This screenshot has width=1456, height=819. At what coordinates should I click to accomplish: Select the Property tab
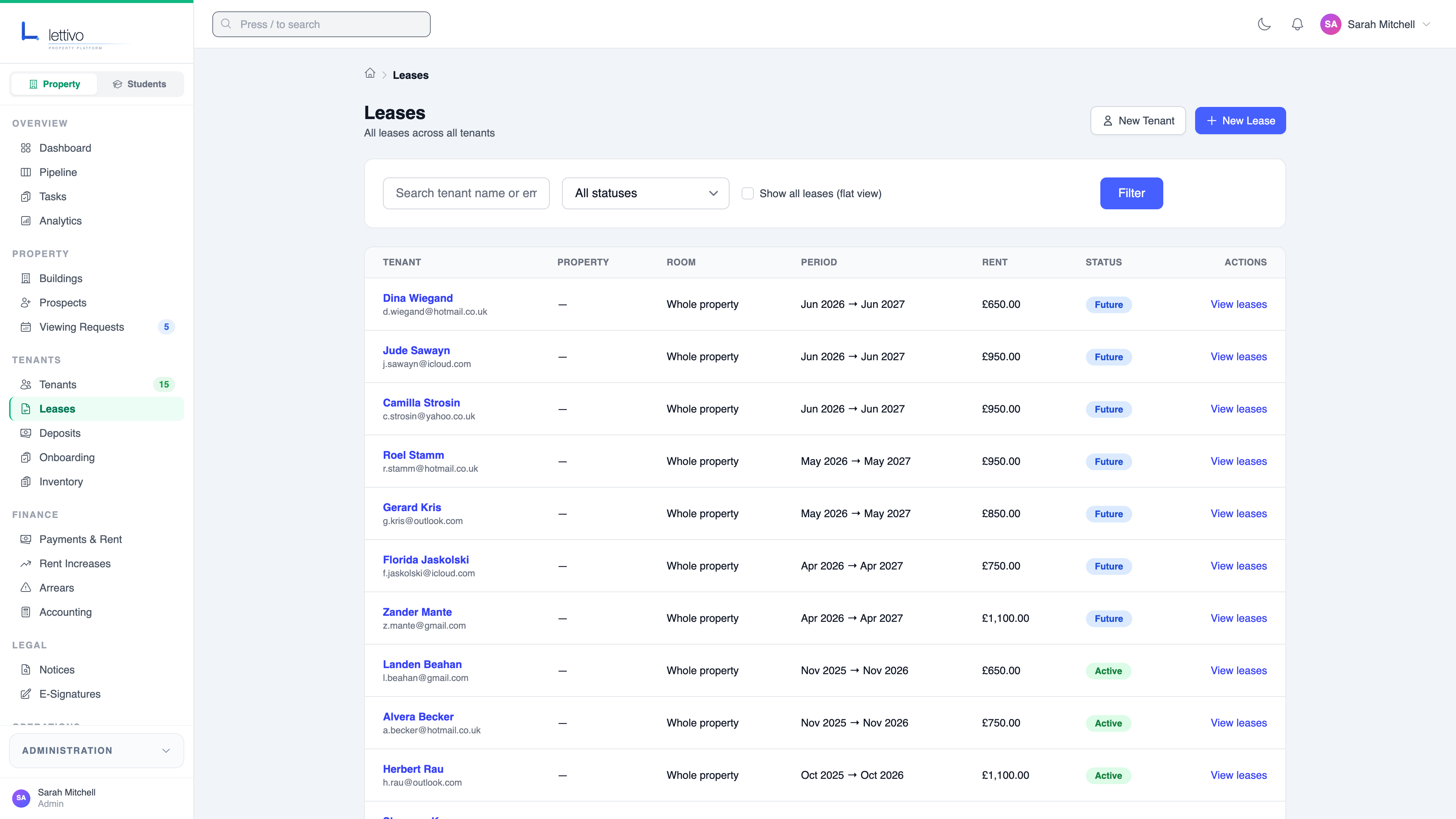pyautogui.click(x=54, y=84)
